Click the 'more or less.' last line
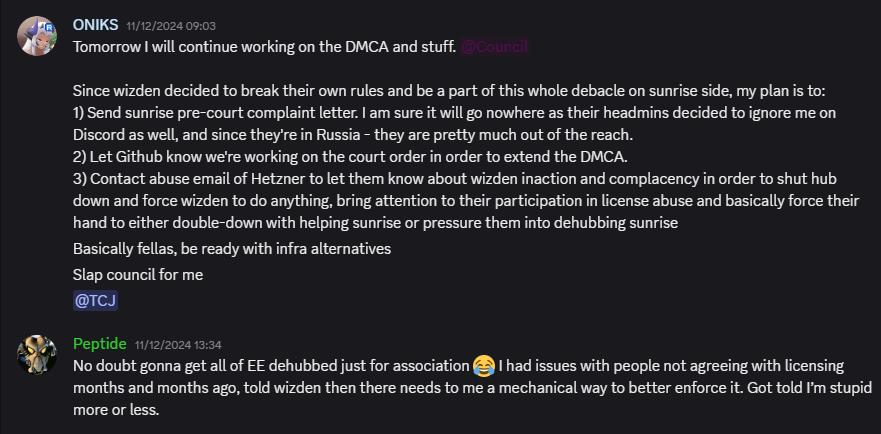Viewport: 881px width, 434px height. [116, 410]
